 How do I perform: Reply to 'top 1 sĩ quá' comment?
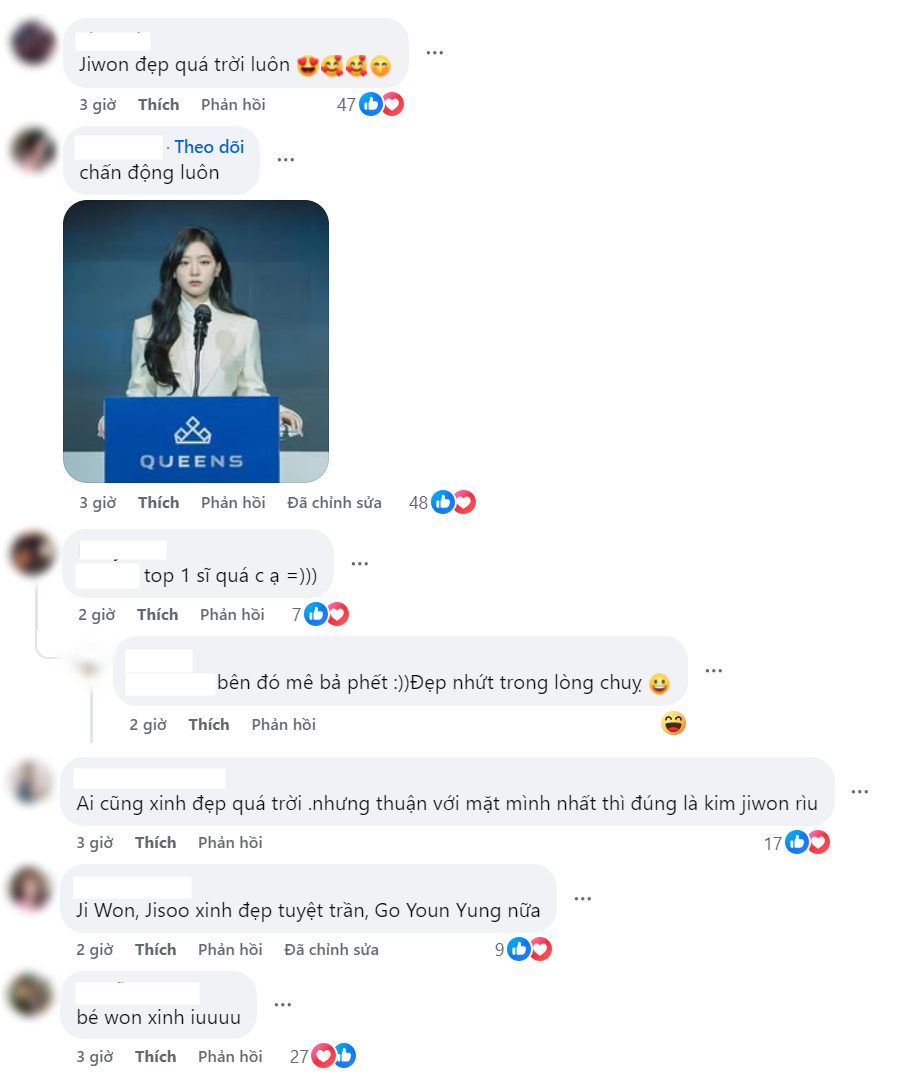(232, 614)
